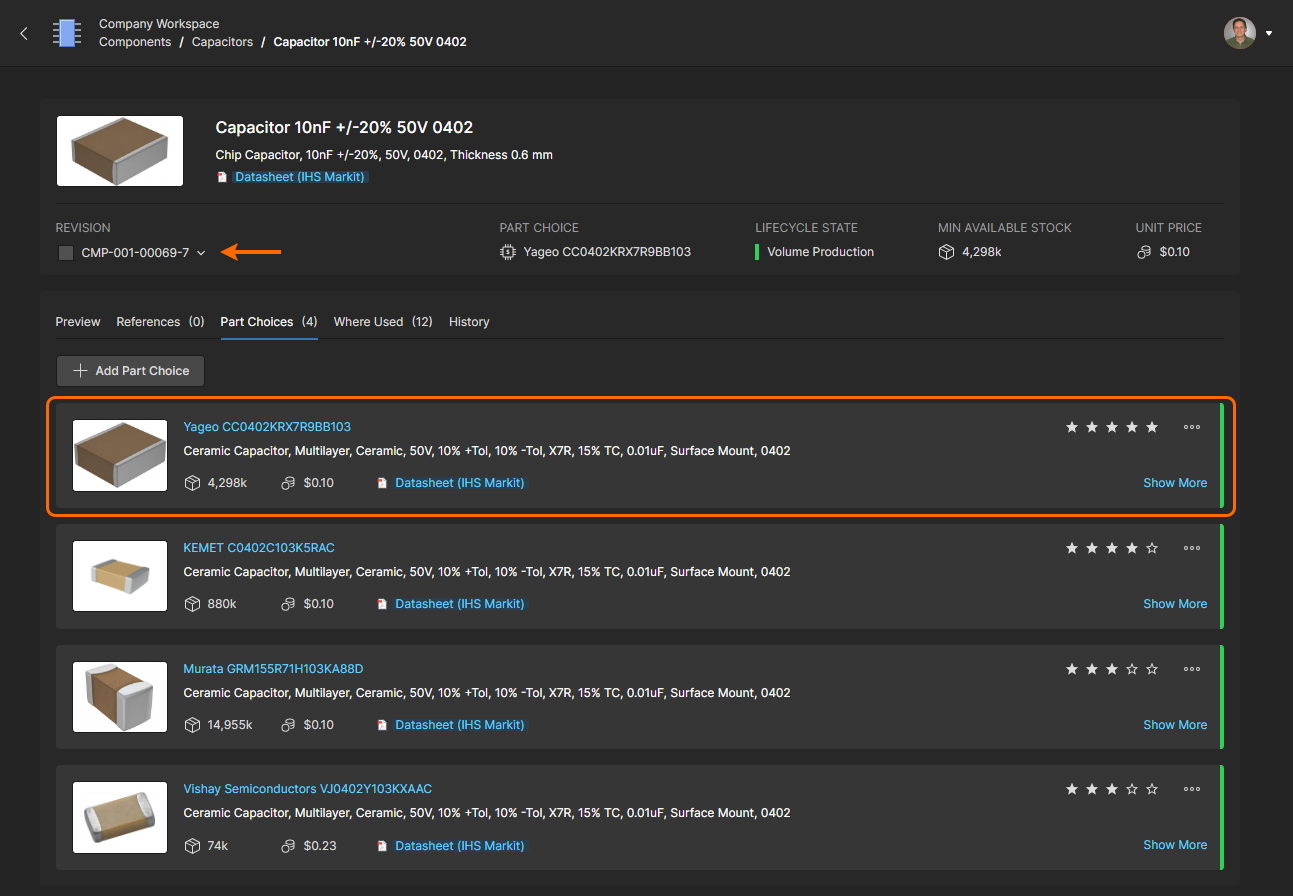Set the Vishay part rating to five stars
Screen dimensions: 1293x896
click(1152, 789)
